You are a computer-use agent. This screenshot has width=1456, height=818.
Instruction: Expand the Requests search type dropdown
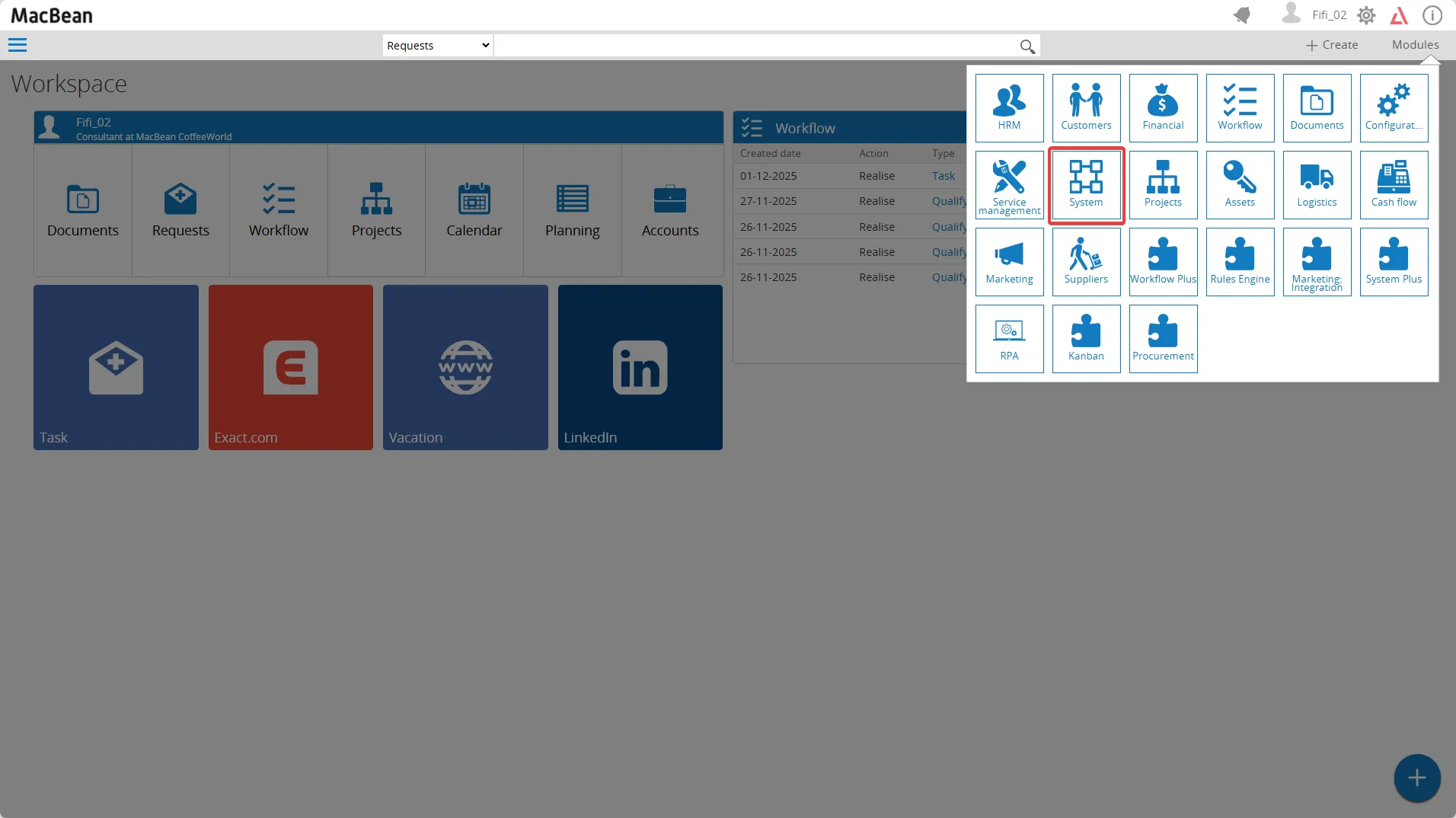click(x=437, y=46)
